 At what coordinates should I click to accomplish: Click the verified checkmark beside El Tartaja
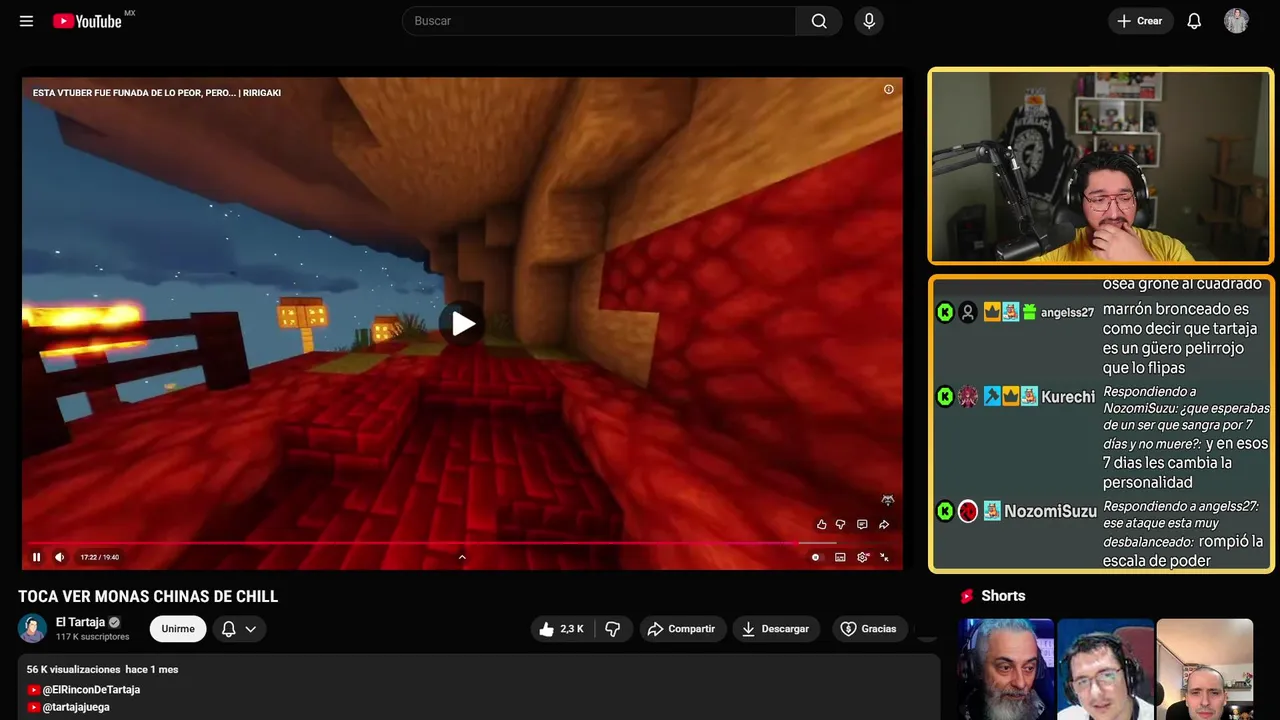pyautogui.click(x=114, y=622)
